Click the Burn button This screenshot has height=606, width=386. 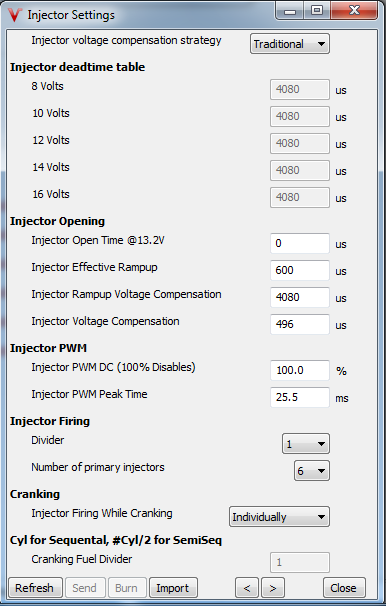(x=127, y=588)
